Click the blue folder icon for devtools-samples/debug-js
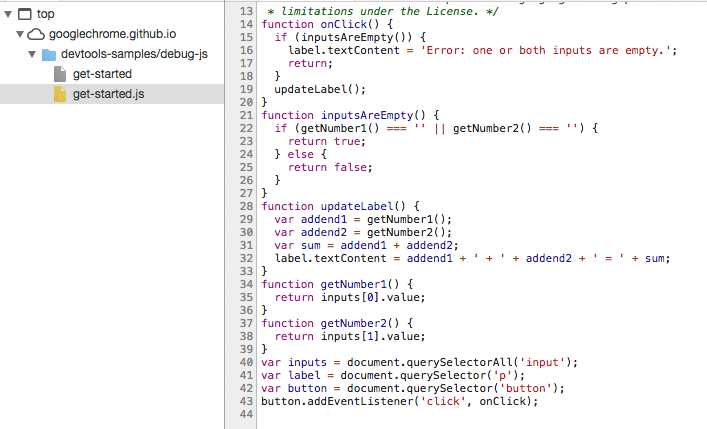 (48, 54)
